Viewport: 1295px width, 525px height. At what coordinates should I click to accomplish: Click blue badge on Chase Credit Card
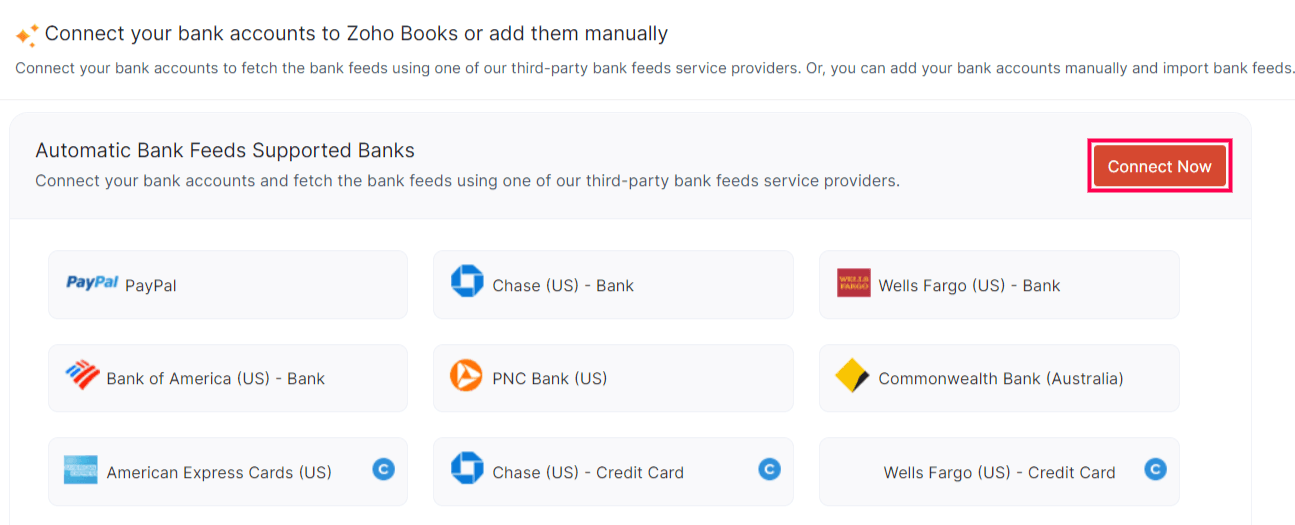tap(769, 469)
